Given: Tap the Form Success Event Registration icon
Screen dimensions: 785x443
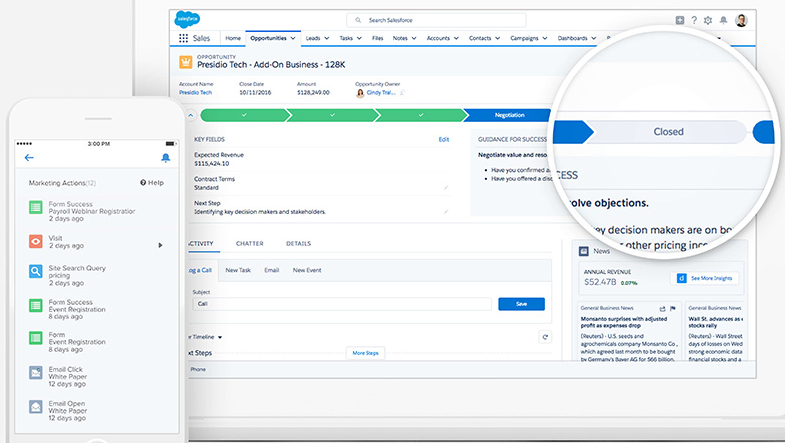Looking at the screenshot, I should pyautogui.click(x=36, y=305).
